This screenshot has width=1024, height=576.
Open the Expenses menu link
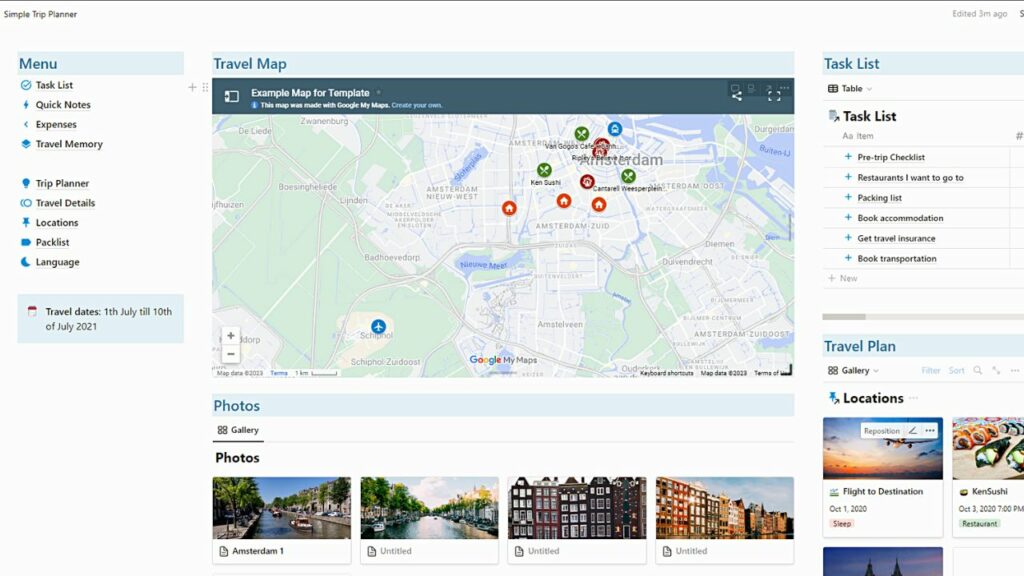[x=56, y=124]
